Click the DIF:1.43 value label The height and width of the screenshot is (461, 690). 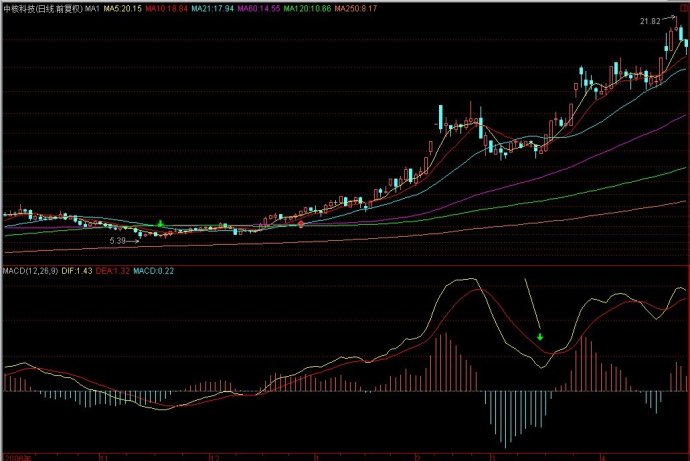point(77,271)
